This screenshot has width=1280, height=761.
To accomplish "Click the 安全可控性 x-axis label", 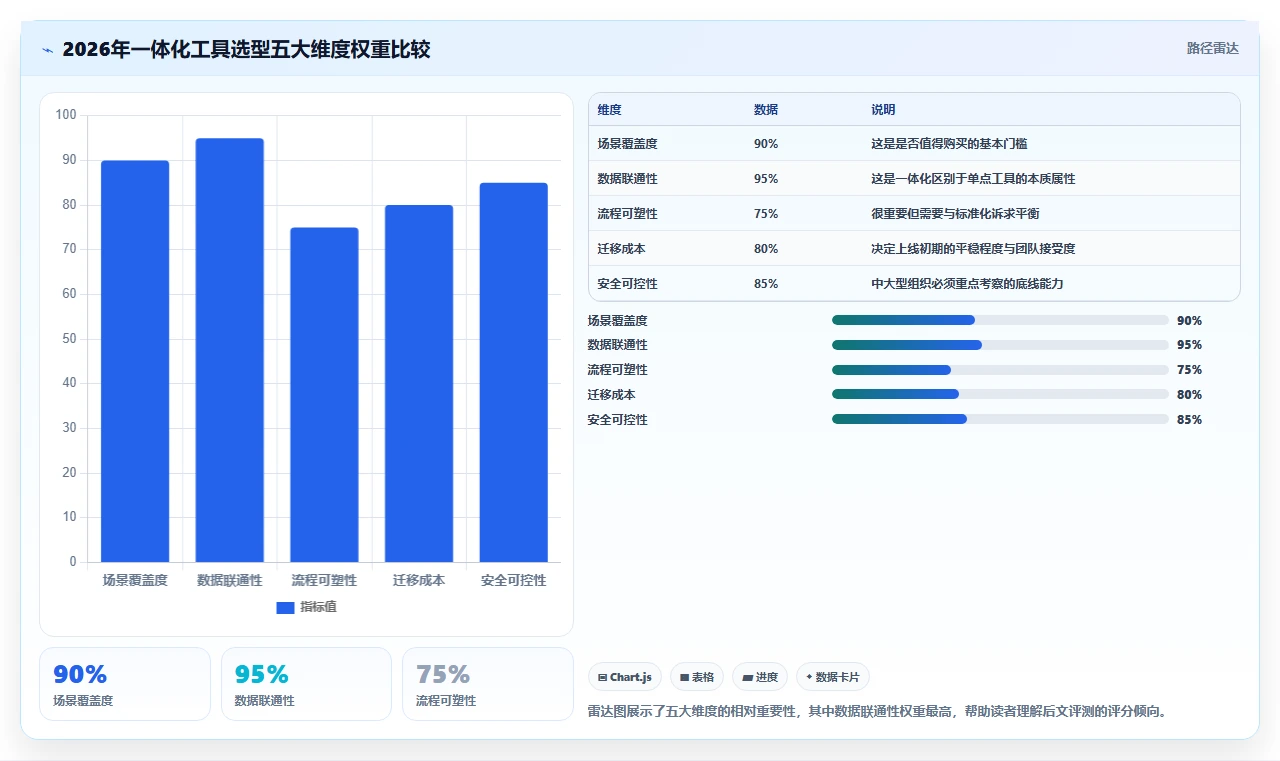I will point(513,580).
